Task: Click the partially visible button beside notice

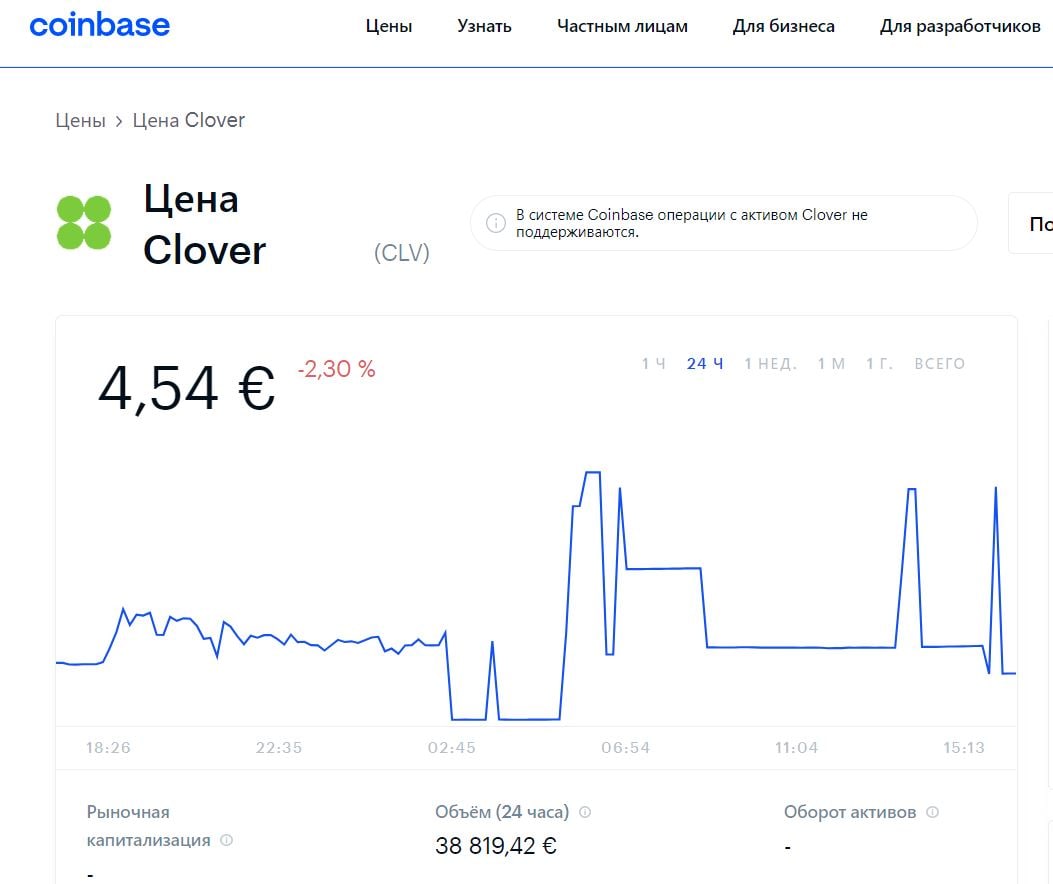Action: click(x=1031, y=223)
